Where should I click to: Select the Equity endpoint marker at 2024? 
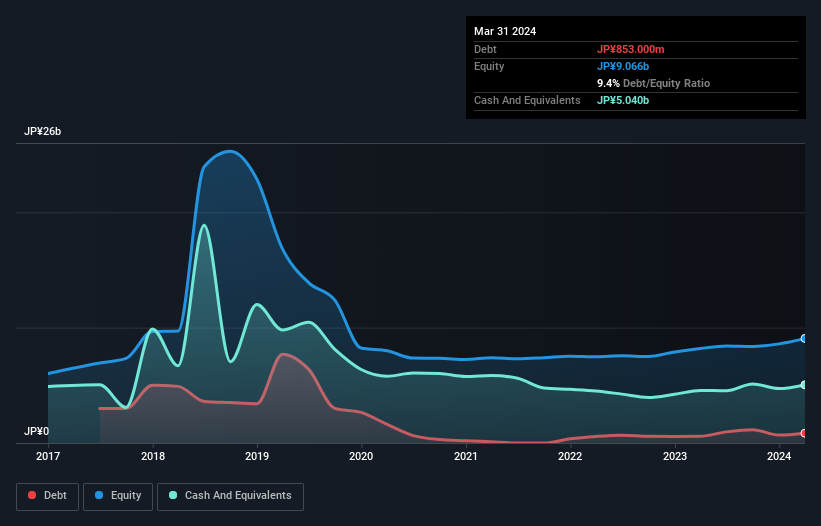point(804,339)
